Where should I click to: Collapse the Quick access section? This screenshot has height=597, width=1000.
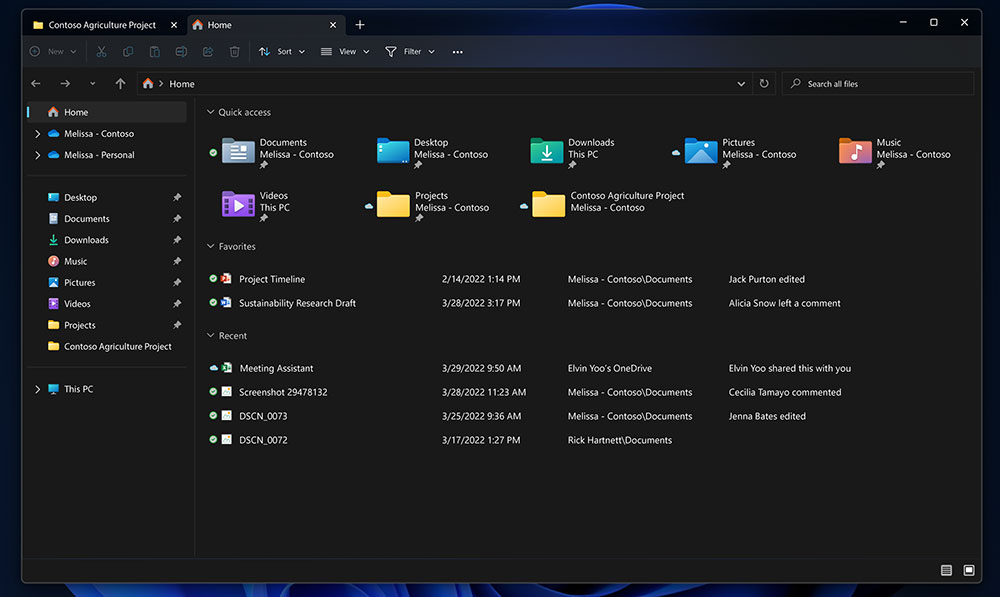tap(210, 112)
